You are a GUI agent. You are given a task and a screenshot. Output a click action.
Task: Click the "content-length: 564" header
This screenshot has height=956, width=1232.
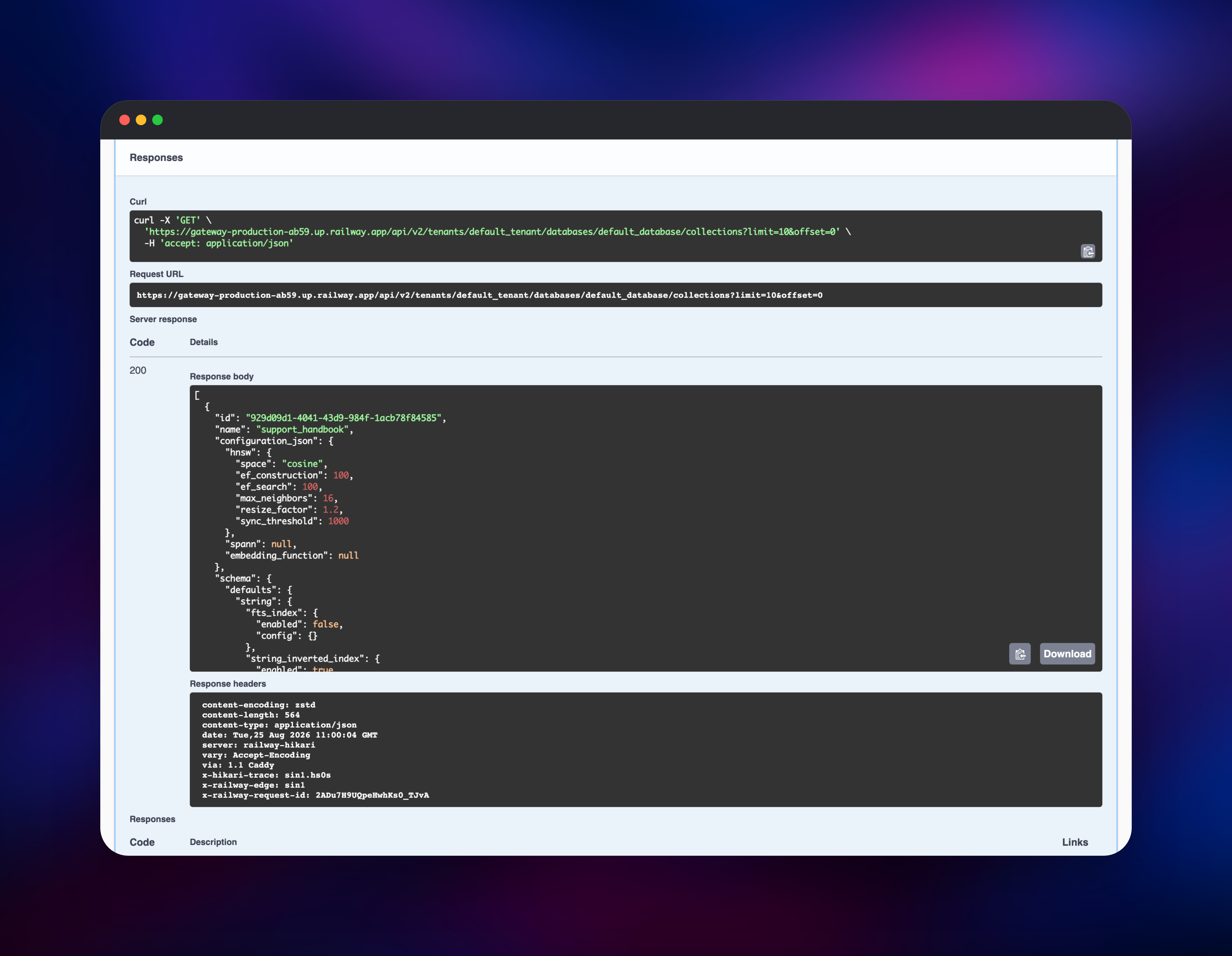click(251, 715)
